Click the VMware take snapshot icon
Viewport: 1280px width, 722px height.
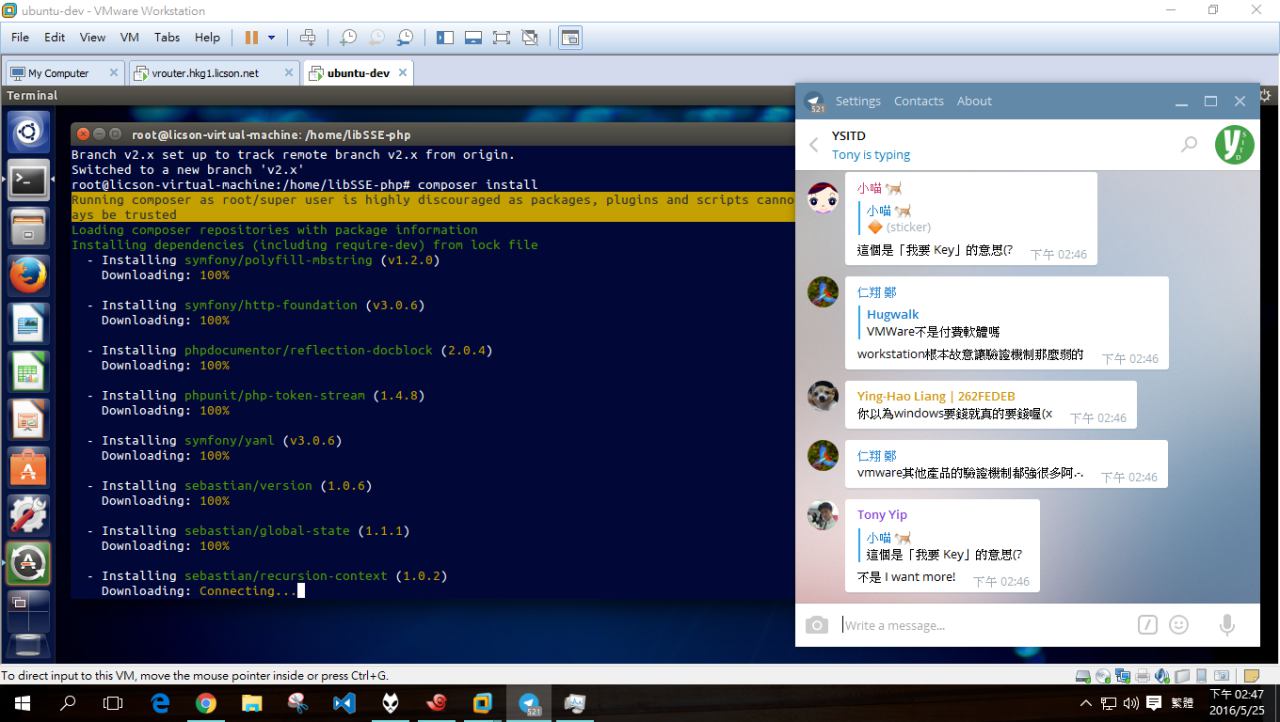click(x=347, y=38)
